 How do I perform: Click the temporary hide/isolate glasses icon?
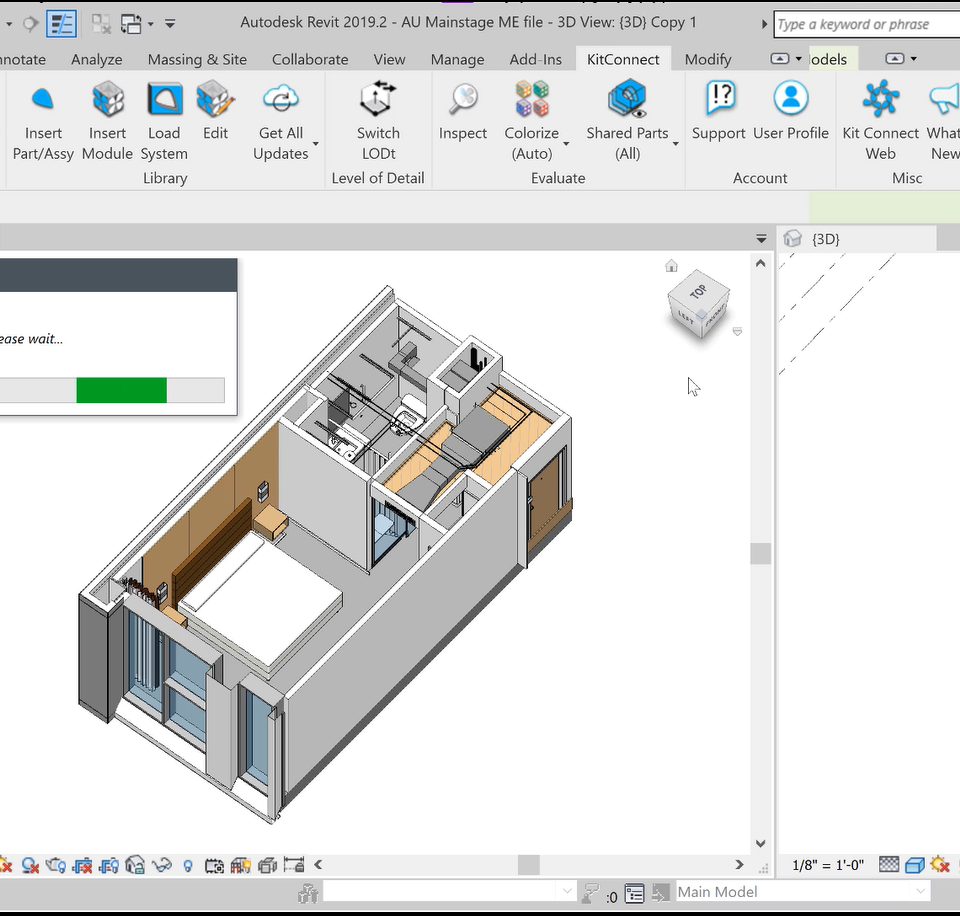tap(162, 865)
